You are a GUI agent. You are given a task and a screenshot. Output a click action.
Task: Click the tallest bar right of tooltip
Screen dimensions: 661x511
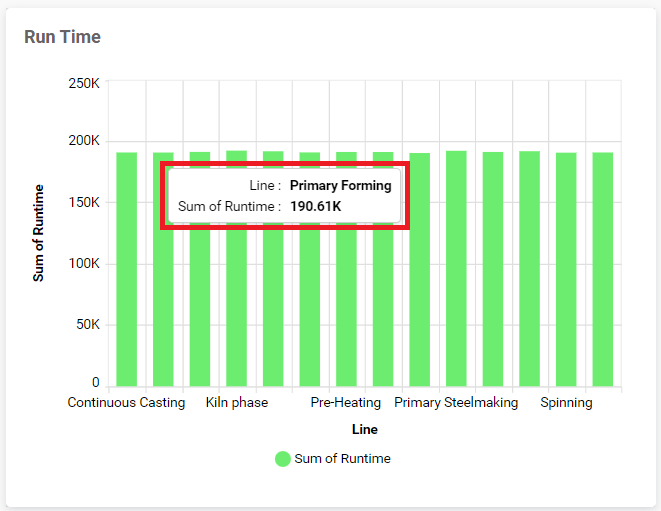(456, 269)
